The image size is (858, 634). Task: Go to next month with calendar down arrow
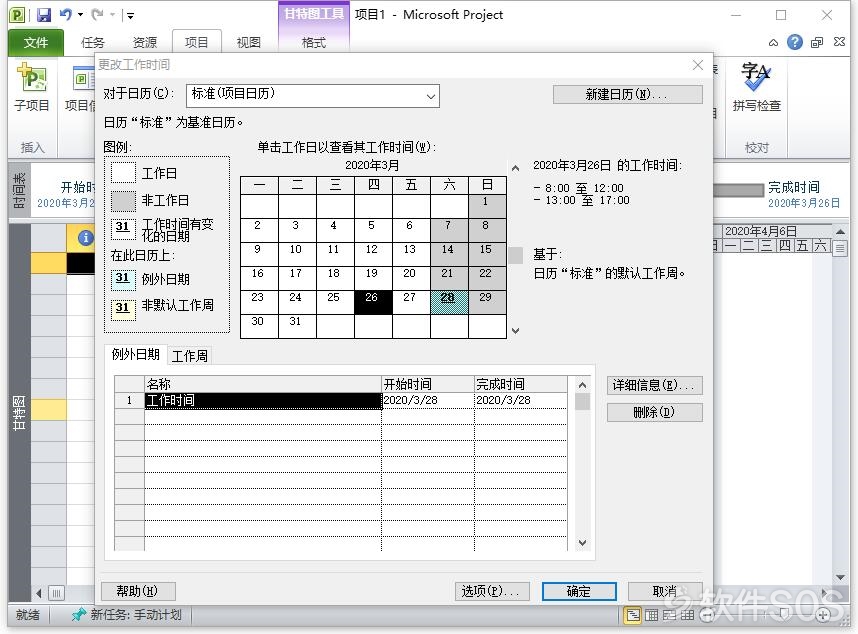coord(515,330)
